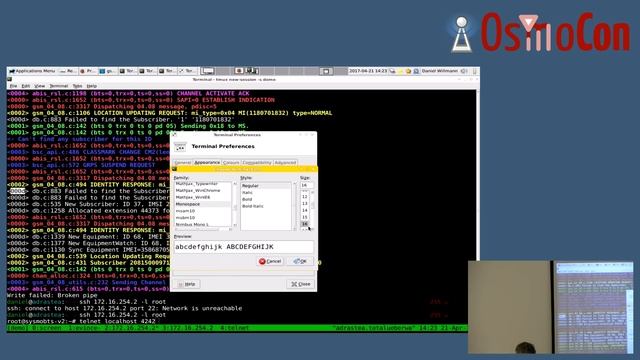The width and height of the screenshot is (640, 360).
Task: Click the 'Network is unreachable' ssh error line
Action: click(124, 308)
